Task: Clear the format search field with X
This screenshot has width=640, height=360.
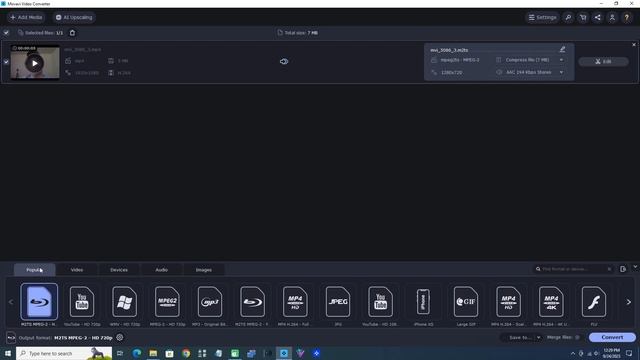Action: (609, 269)
